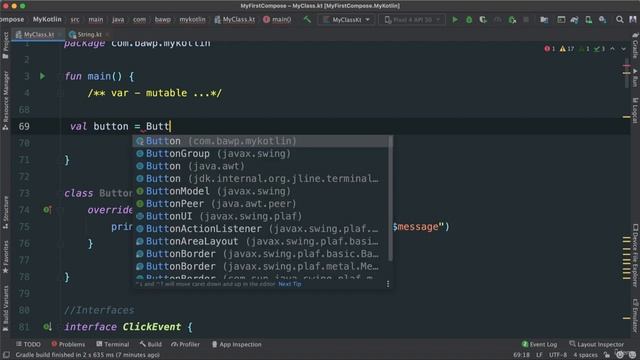Click the Run with Coverage icon
640x360 pixels.
(x=483, y=20)
